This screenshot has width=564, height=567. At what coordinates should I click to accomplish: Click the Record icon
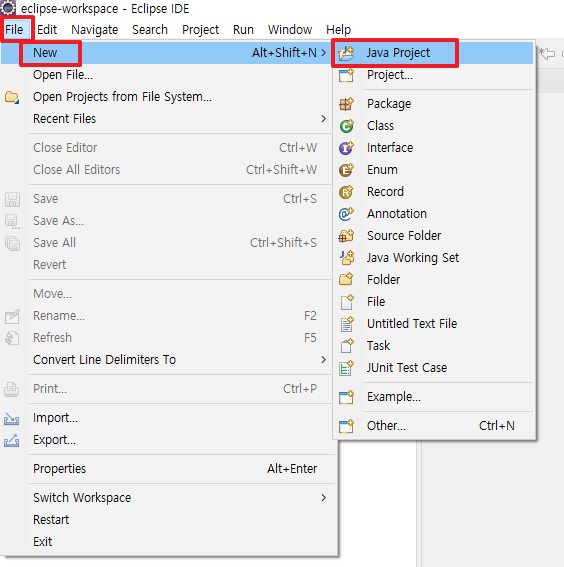pyautogui.click(x=346, y=192)
